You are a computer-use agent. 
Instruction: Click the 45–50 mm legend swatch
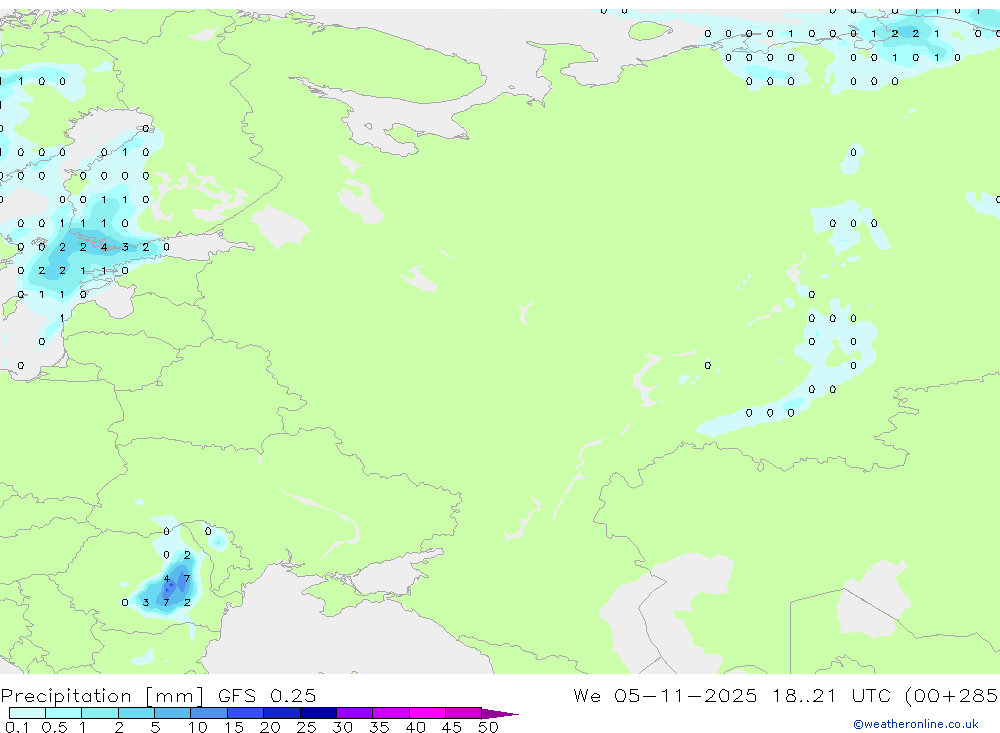(x=464, y=713)
